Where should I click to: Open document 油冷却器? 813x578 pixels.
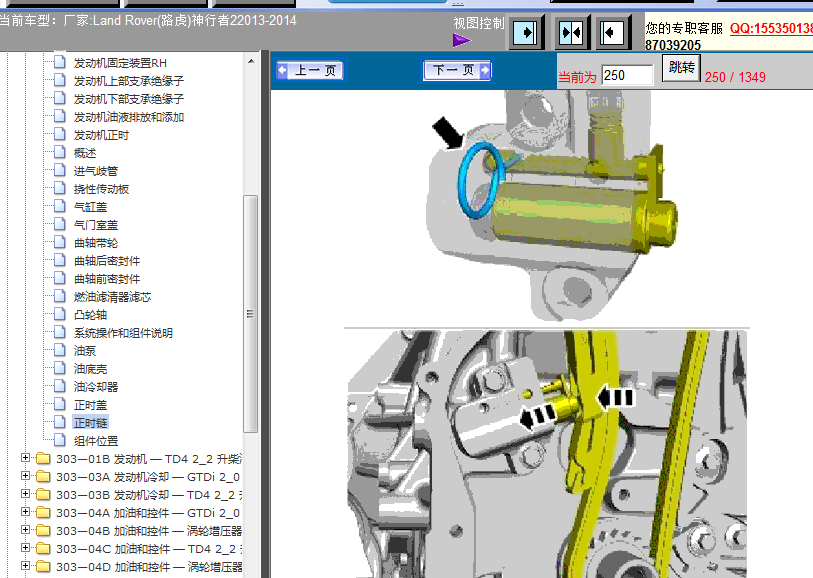point(96,387)
